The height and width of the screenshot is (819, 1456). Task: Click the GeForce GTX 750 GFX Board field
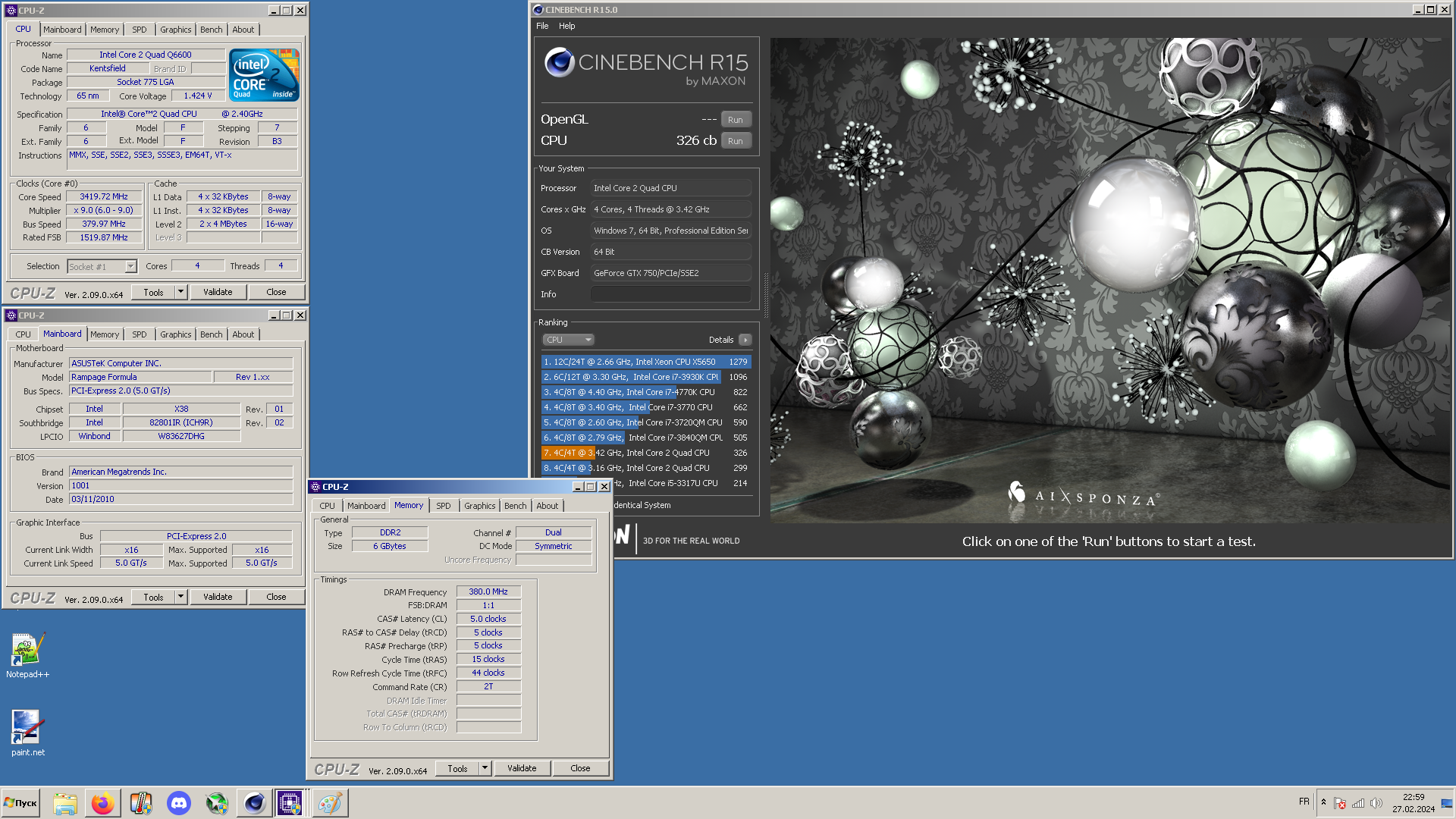point(671,273)
